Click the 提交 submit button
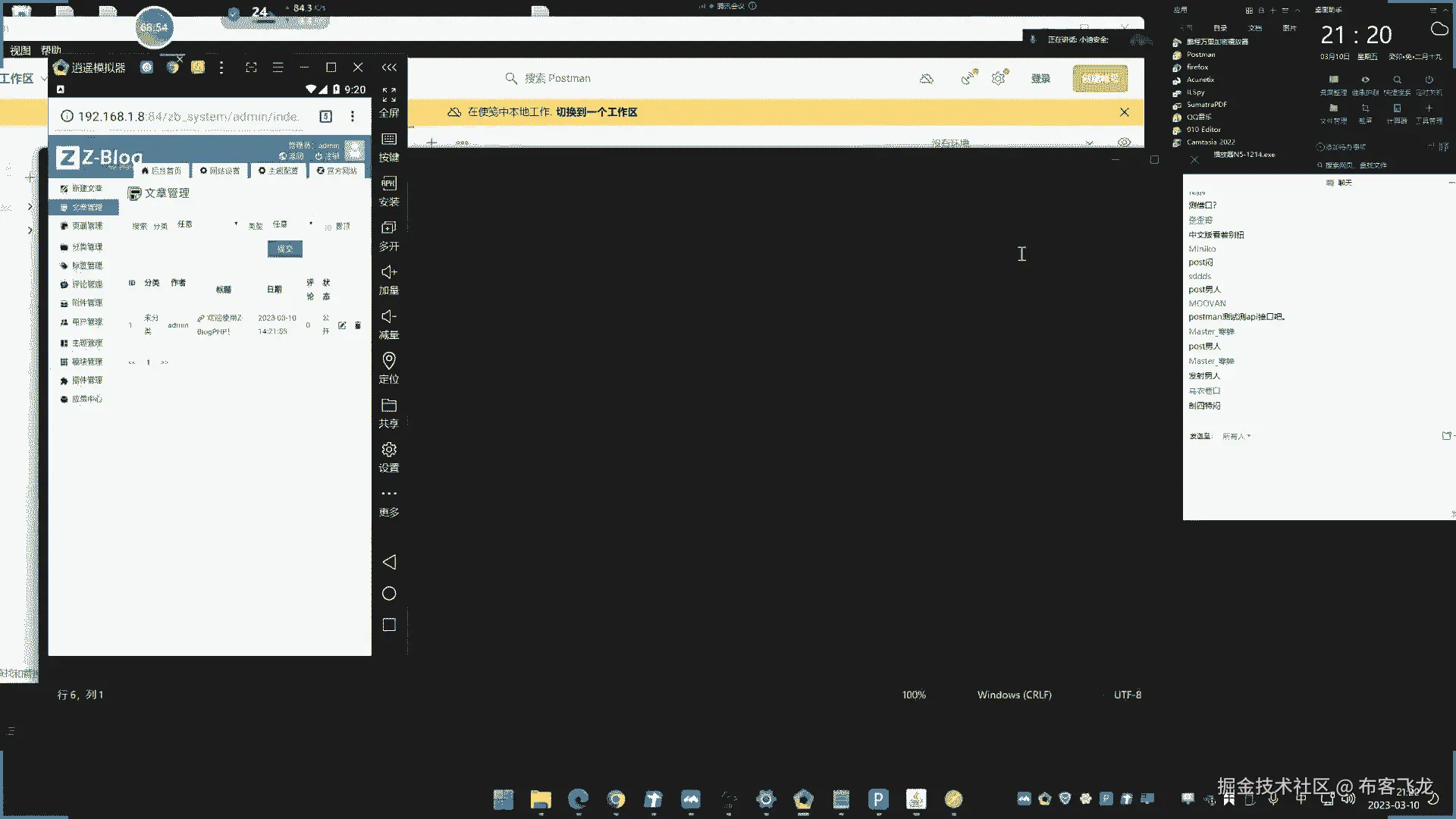The height and width of the screenshot is (819, 1456). (x=285, y=249)
